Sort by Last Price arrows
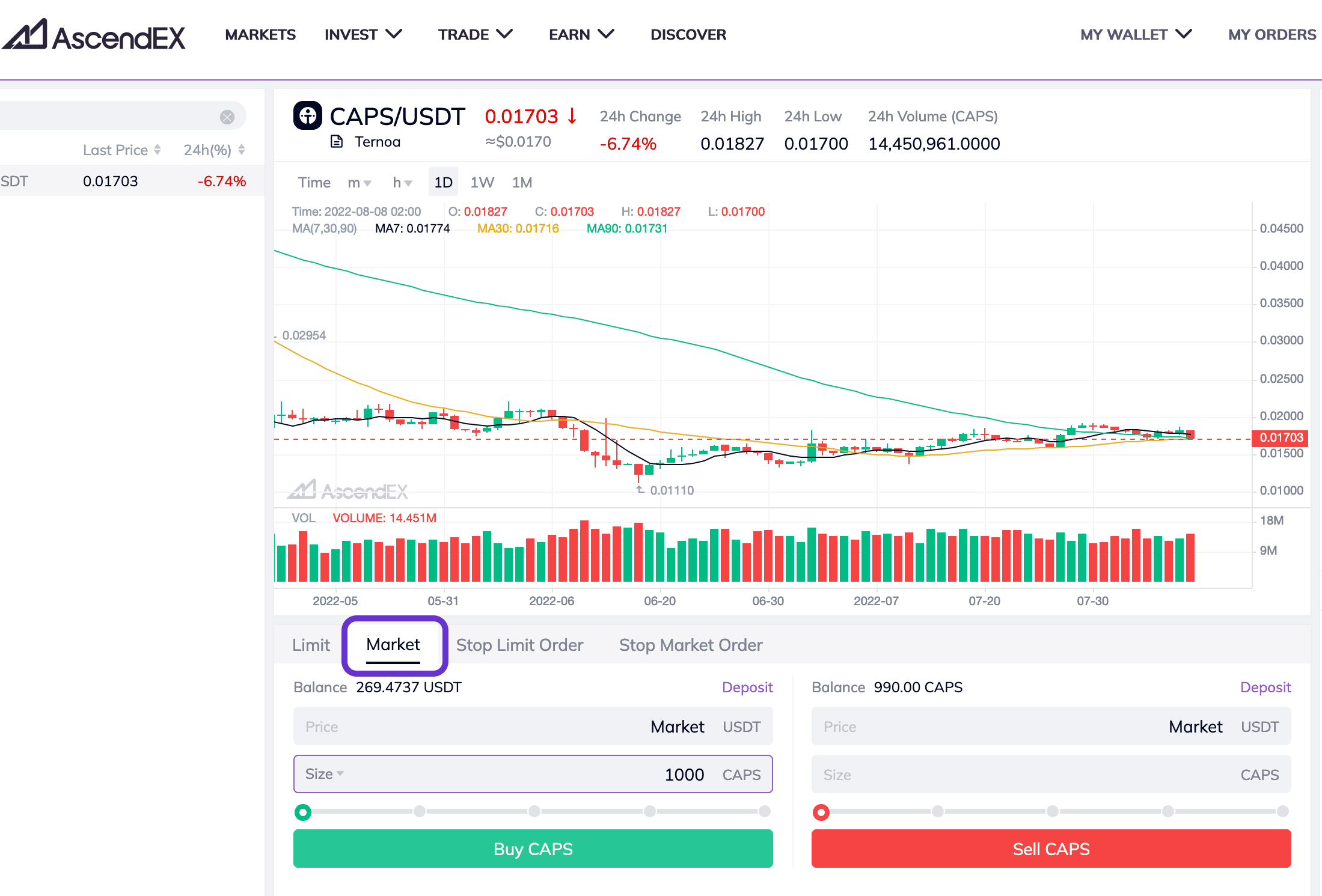 coord(158,150)
